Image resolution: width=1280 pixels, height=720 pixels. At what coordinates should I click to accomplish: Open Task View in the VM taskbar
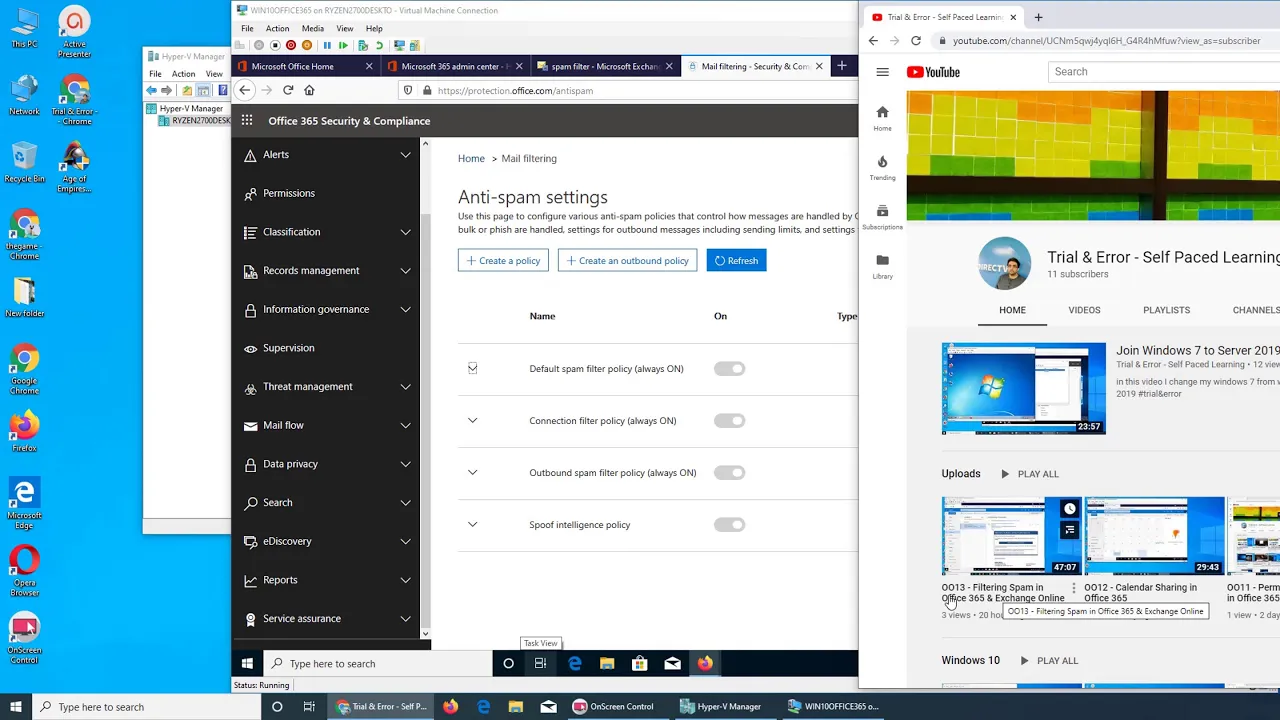tap(540, 663)
